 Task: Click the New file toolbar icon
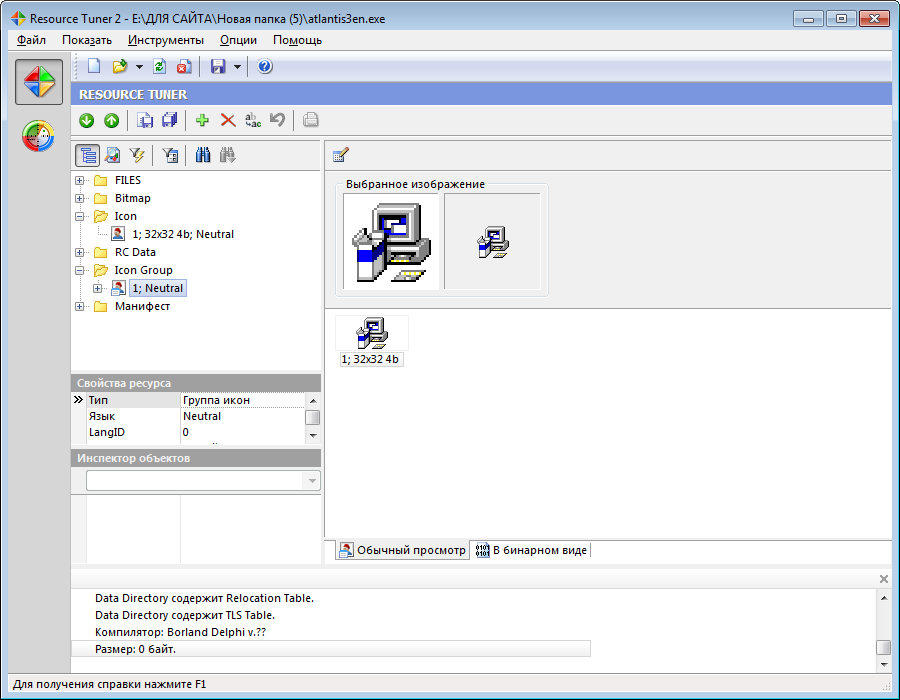click(x=94, y=67)
